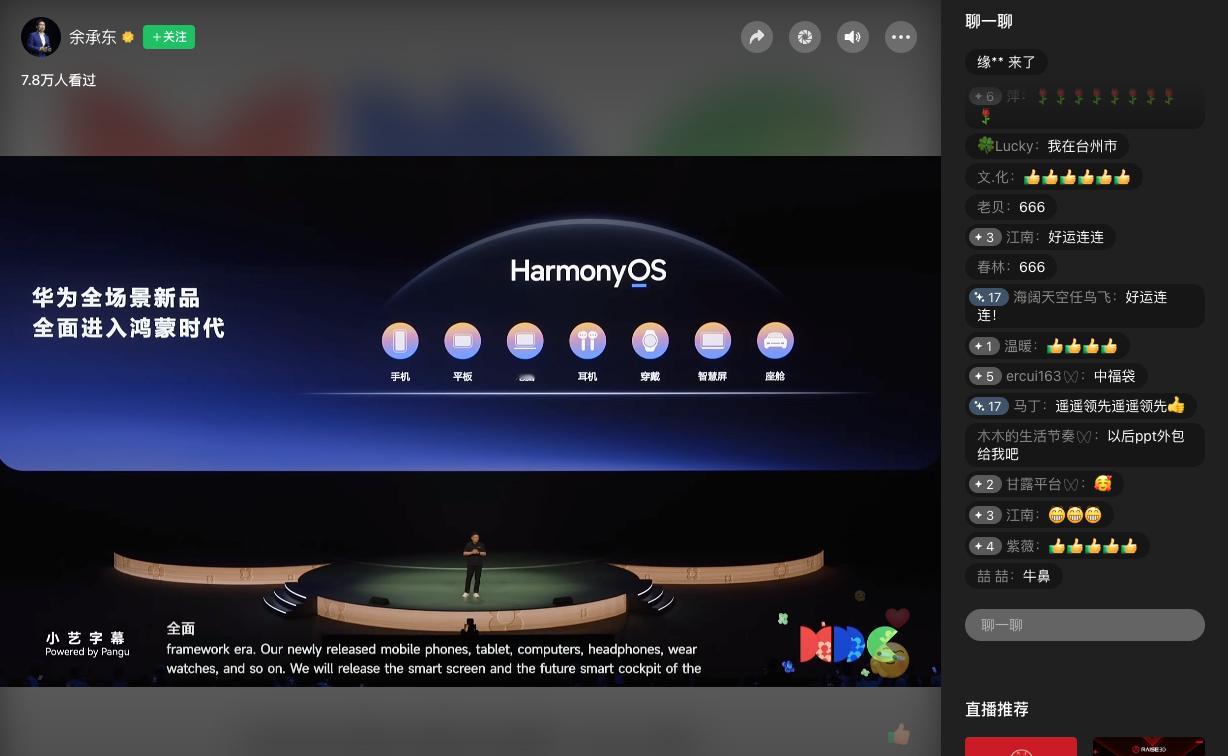Click the streamer name 余承东

pos(93,37)
